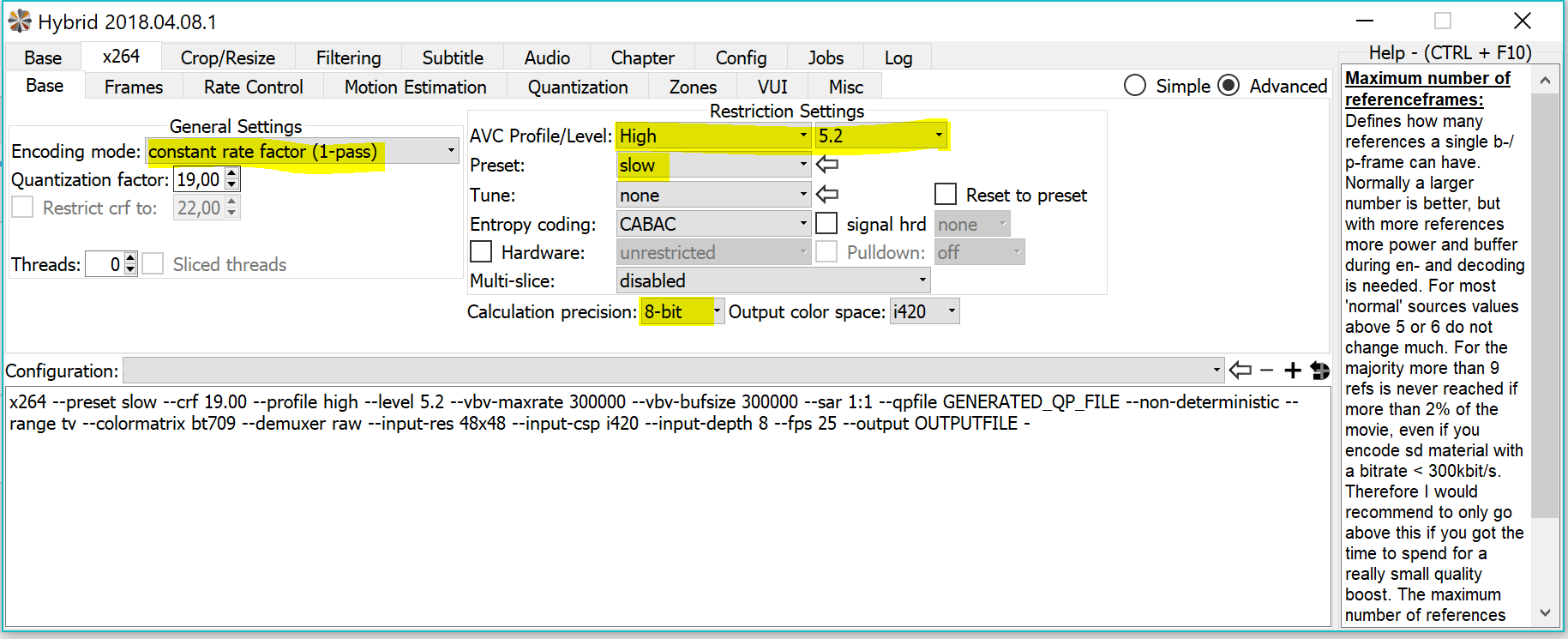Switch to the top-level Base tab
This screenshot has width=1568, height=639.
(43, 57)
